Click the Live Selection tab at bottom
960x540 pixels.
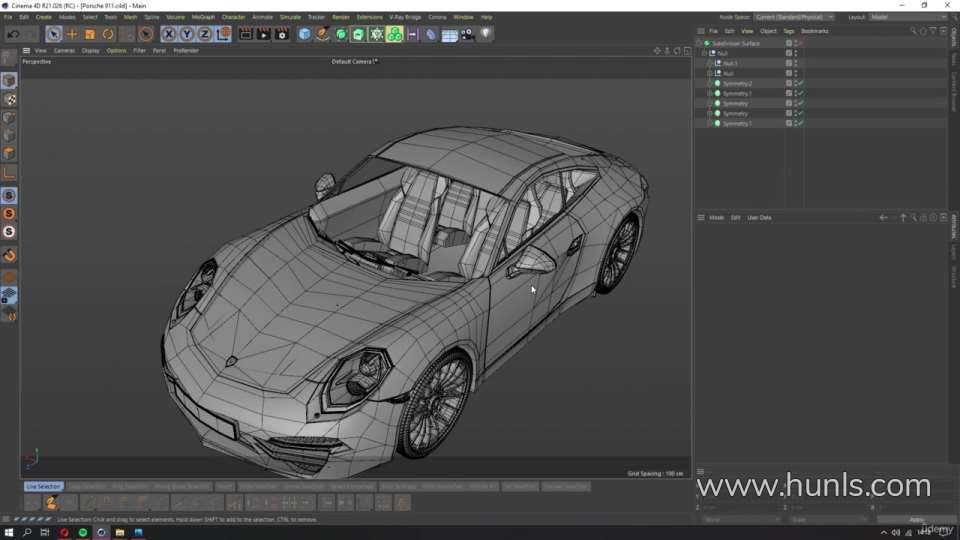44,486
